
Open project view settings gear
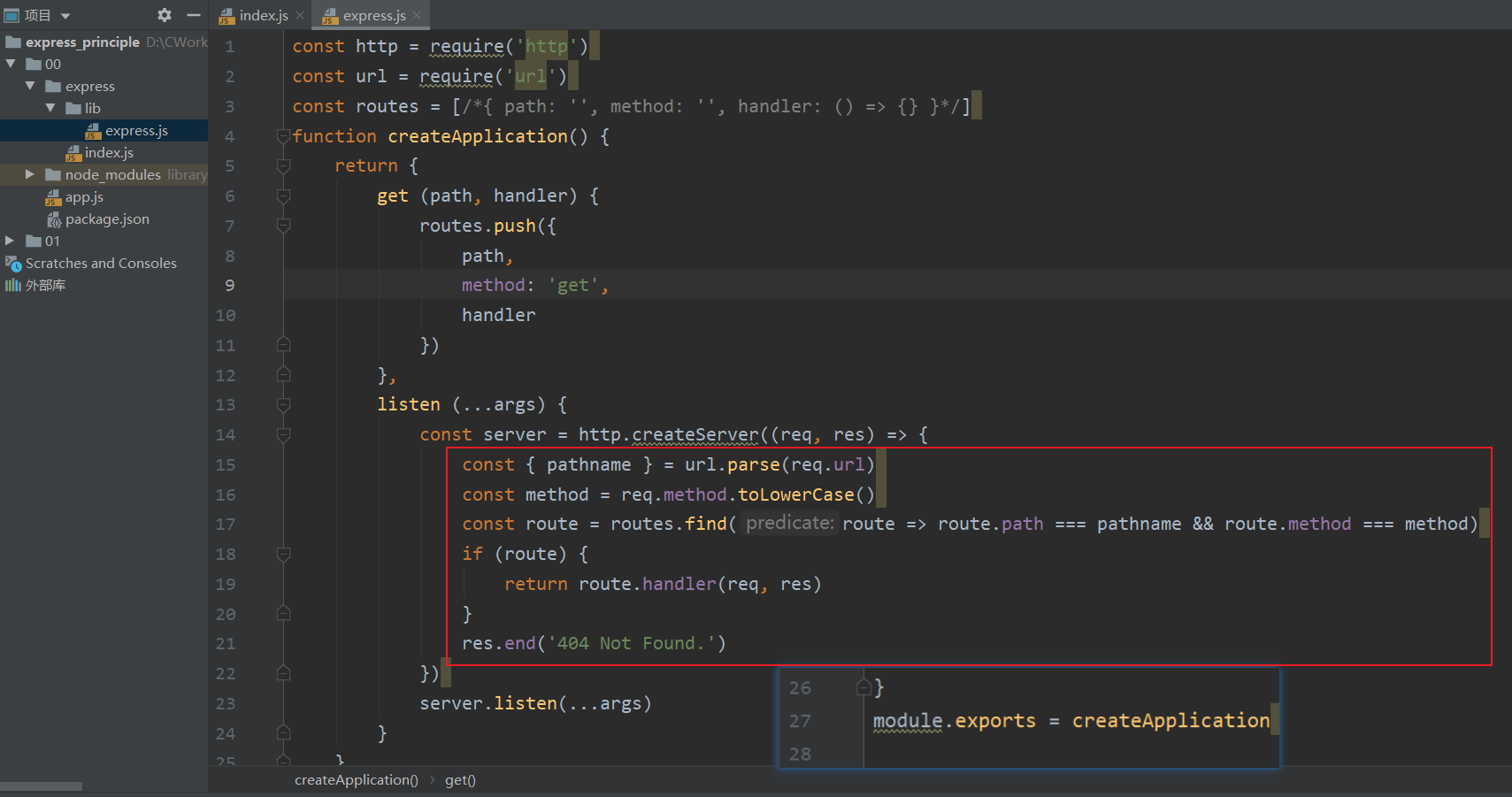pos(164,15)
